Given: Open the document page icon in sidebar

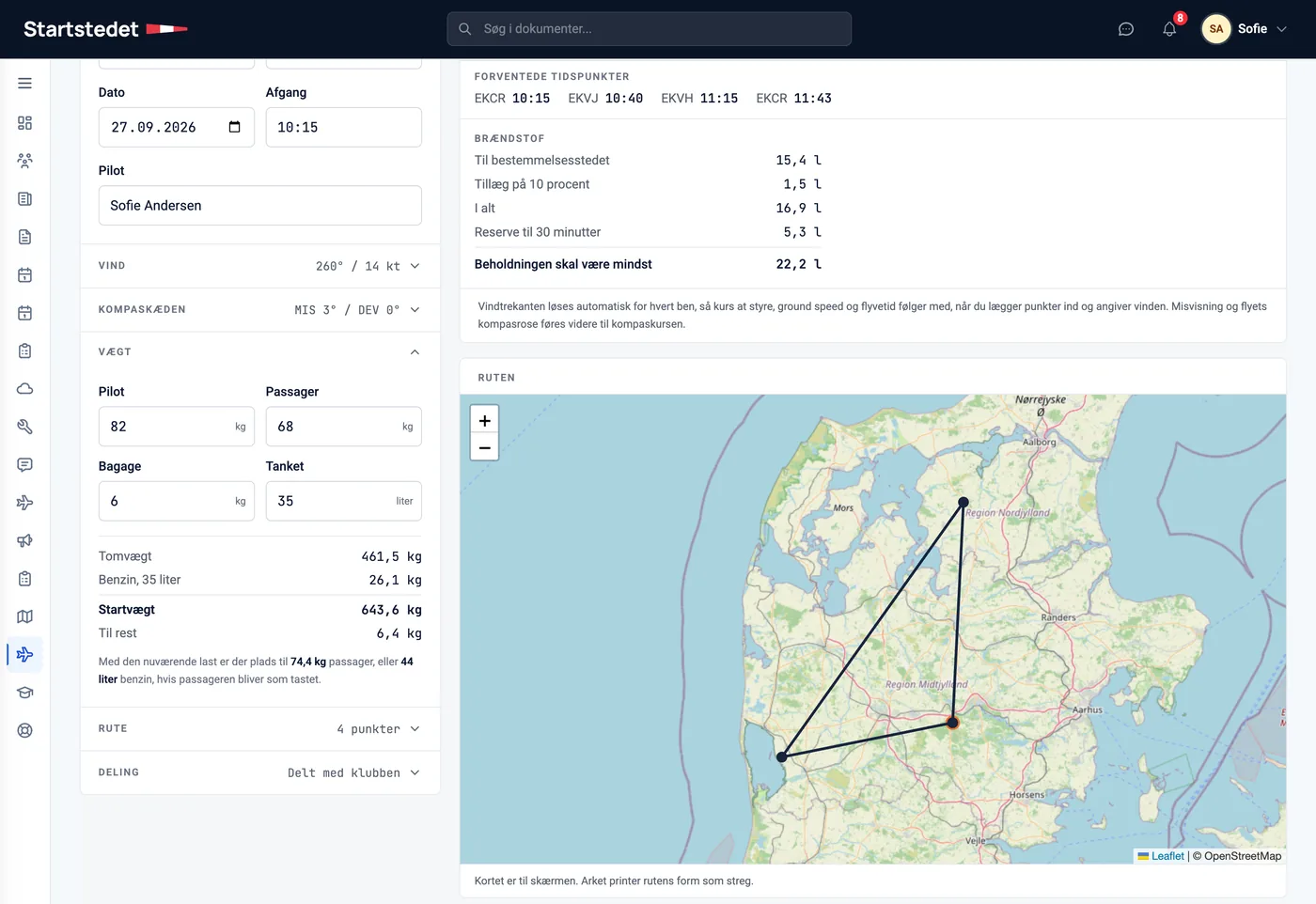Looking at the screenshot, I should [x=25, y=237].
